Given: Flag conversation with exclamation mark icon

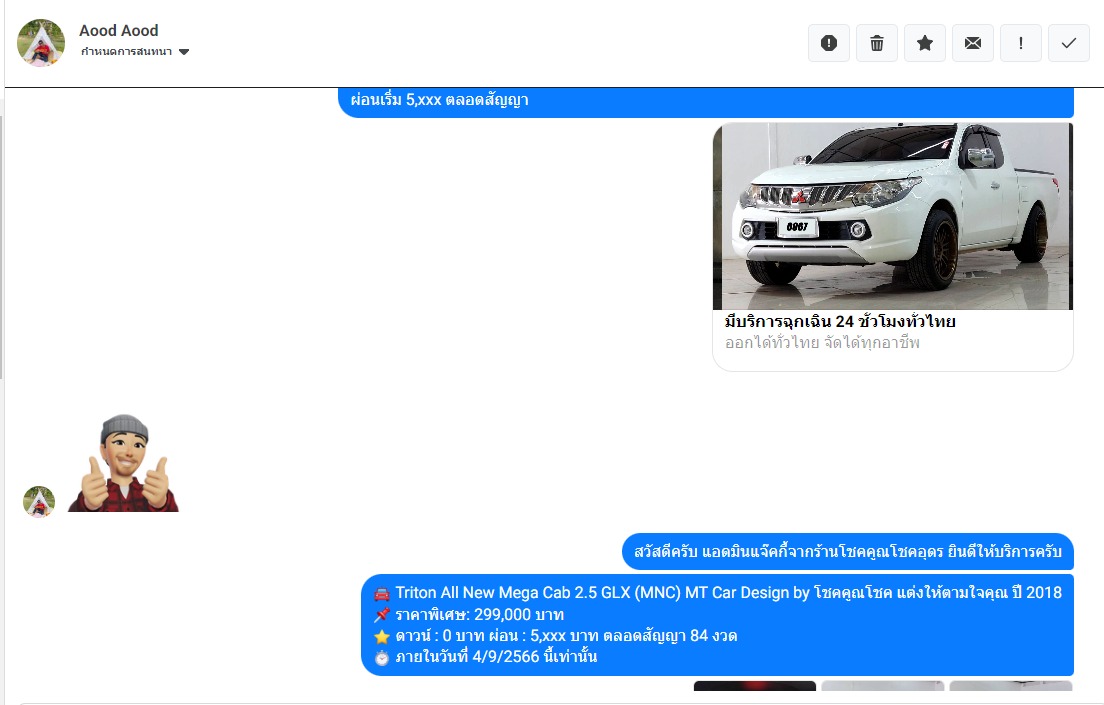Looking at the screenshot, I should (1020, 43).
